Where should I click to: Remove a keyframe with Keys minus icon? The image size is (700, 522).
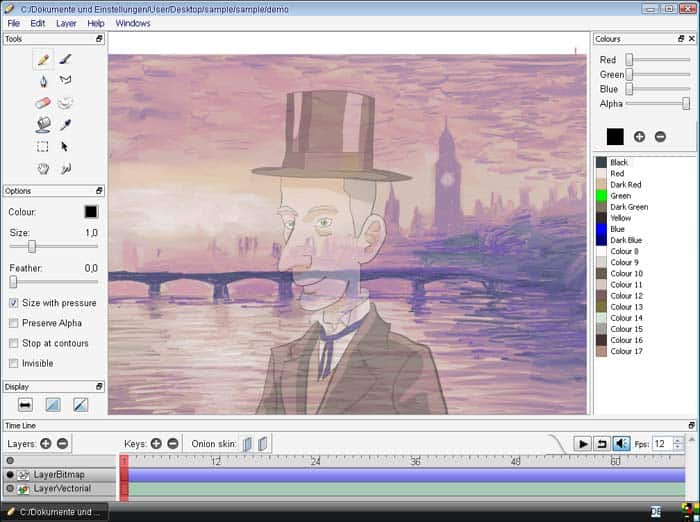coord(173,443)
